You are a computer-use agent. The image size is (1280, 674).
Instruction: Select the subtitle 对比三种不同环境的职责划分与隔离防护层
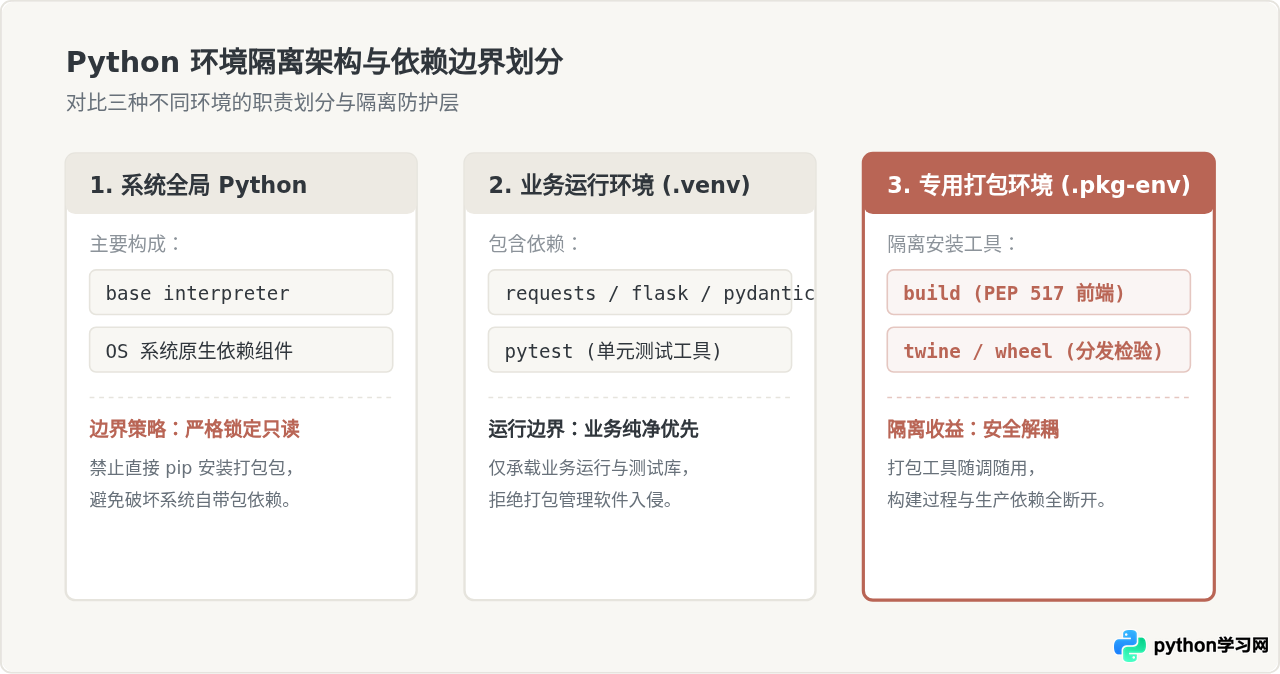262,103
